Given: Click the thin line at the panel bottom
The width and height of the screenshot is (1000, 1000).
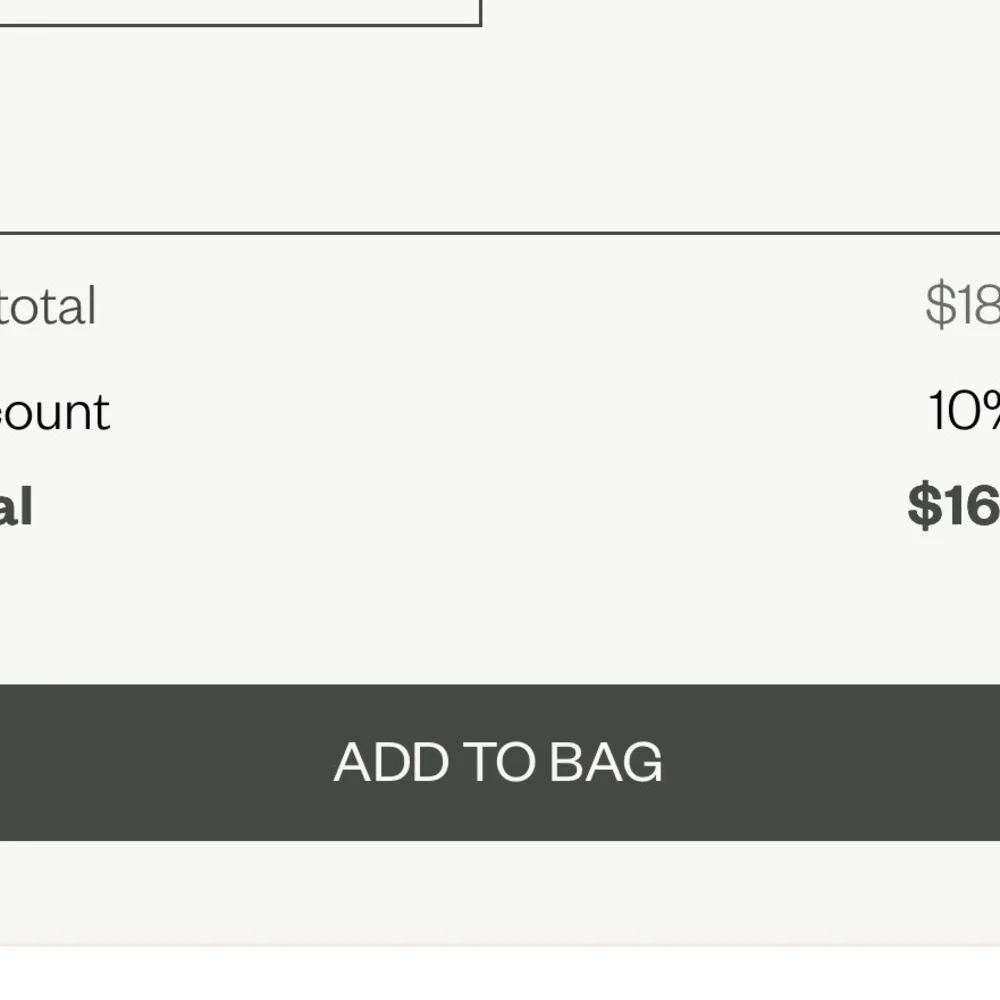Looking at the screenshot, I should [x=500, y=945].
